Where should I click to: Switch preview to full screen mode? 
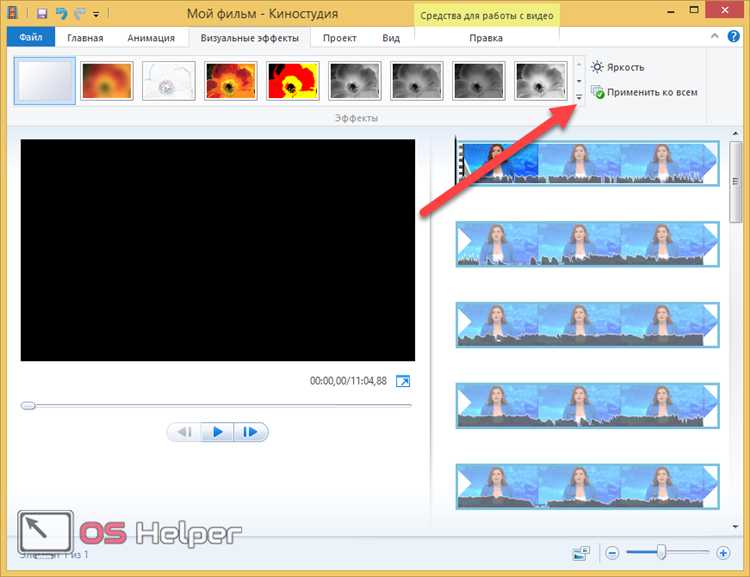pyautogui.click(x=403, y=381)
